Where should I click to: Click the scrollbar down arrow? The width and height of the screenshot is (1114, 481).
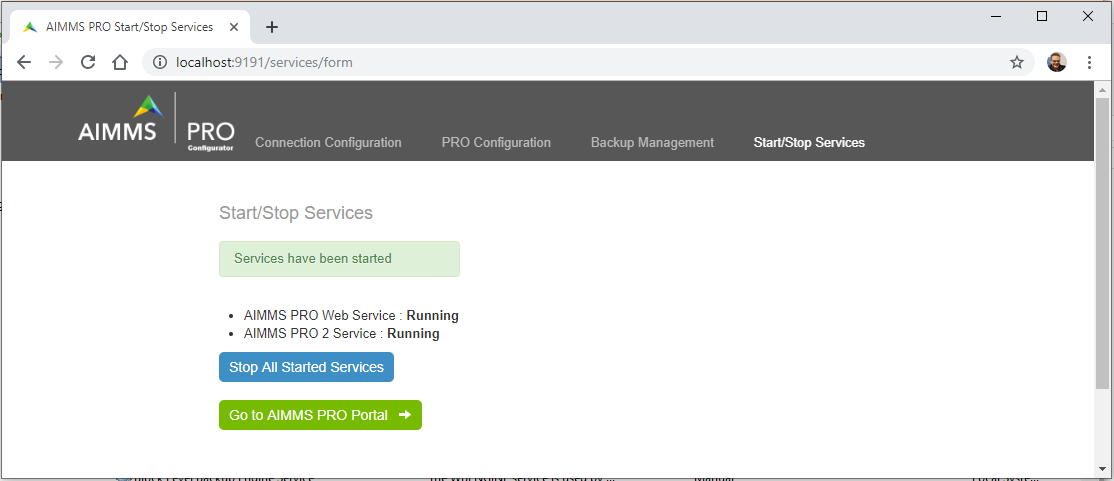point(1102,470)
